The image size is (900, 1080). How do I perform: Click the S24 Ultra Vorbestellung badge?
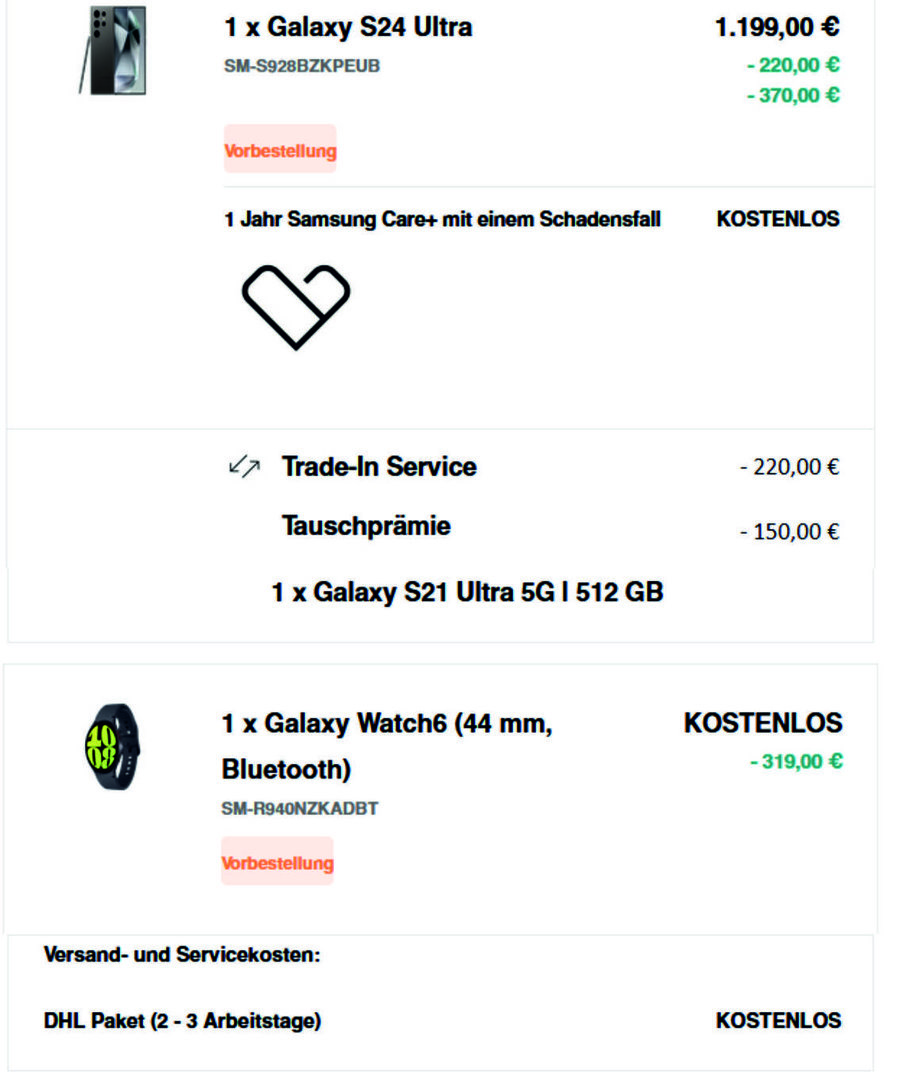[280, 151]
